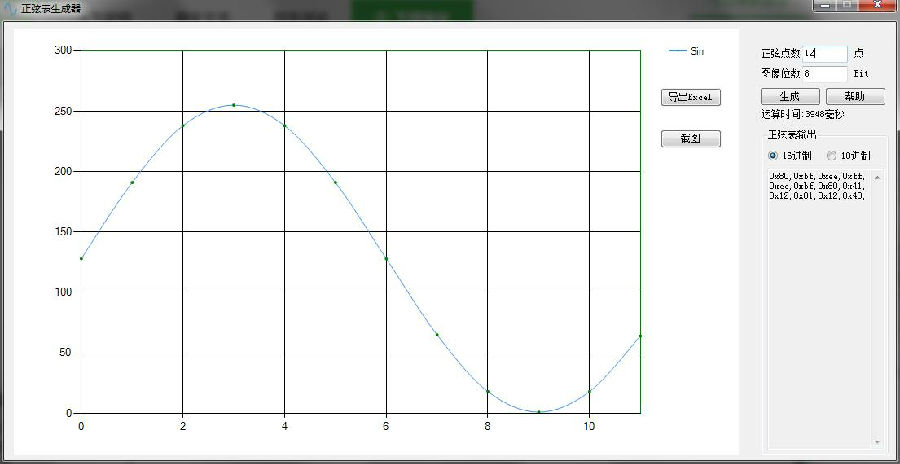This screenshot has height=464, width=900.
Task: Click the 截图 screenshot button
Action: [690, 139]
